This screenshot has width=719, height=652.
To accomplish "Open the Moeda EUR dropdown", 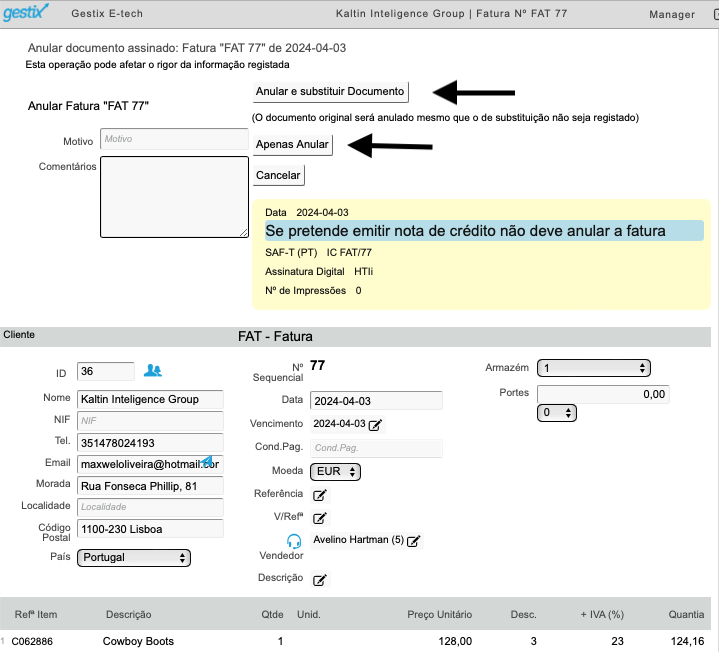I will click(x=336, y=471).
